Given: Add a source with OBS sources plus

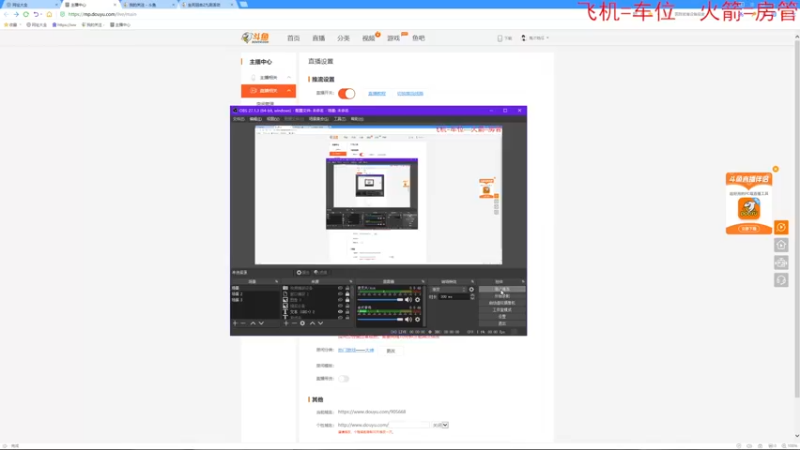Looking at the screenshot, I should pyautogui.click(x=286, y=323).
